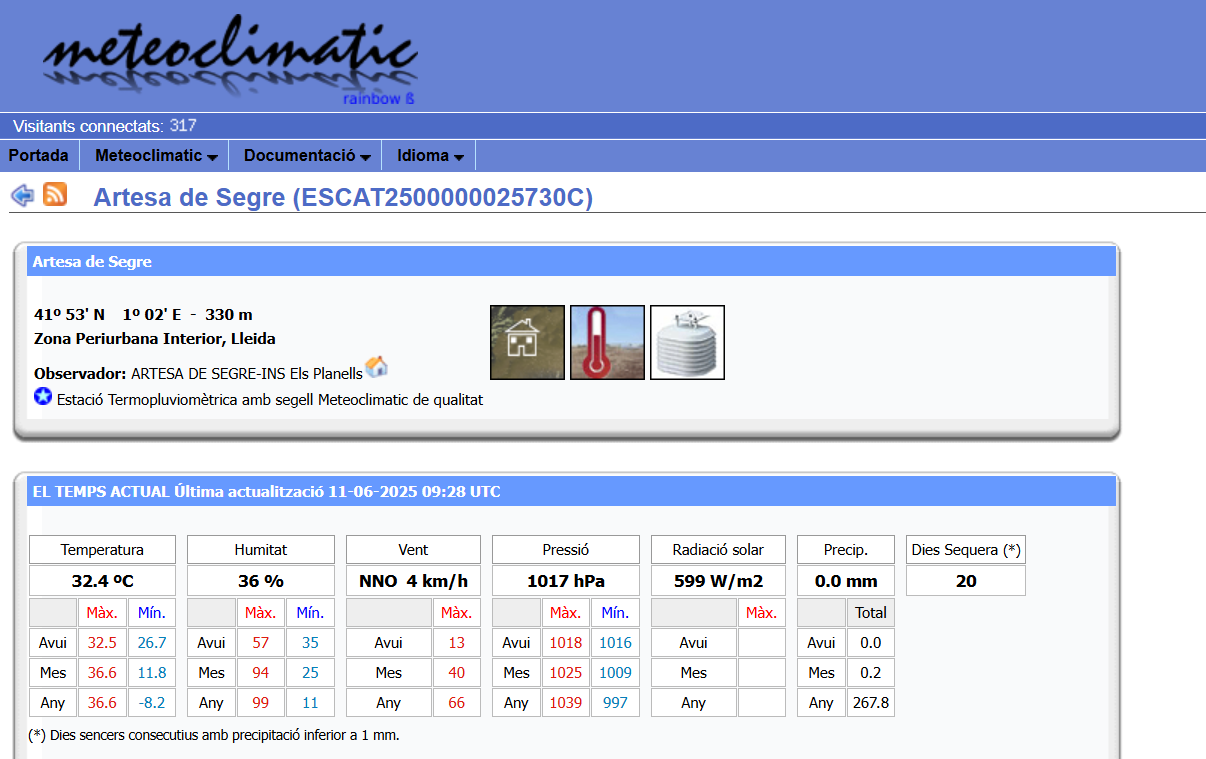1206x759 pixels.
Task: Click the Artesa de Segre station title
Action: click(x=342, y=198)
